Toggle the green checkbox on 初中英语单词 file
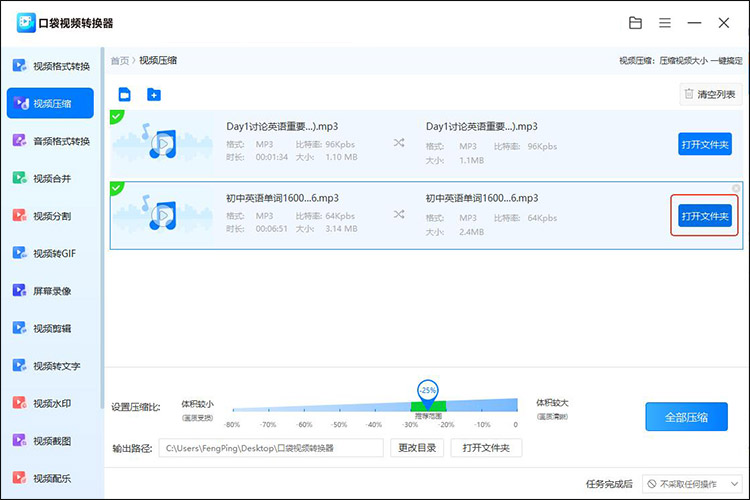Image resolution: width=750 pixels, height=500 pixels. point(117,188)
